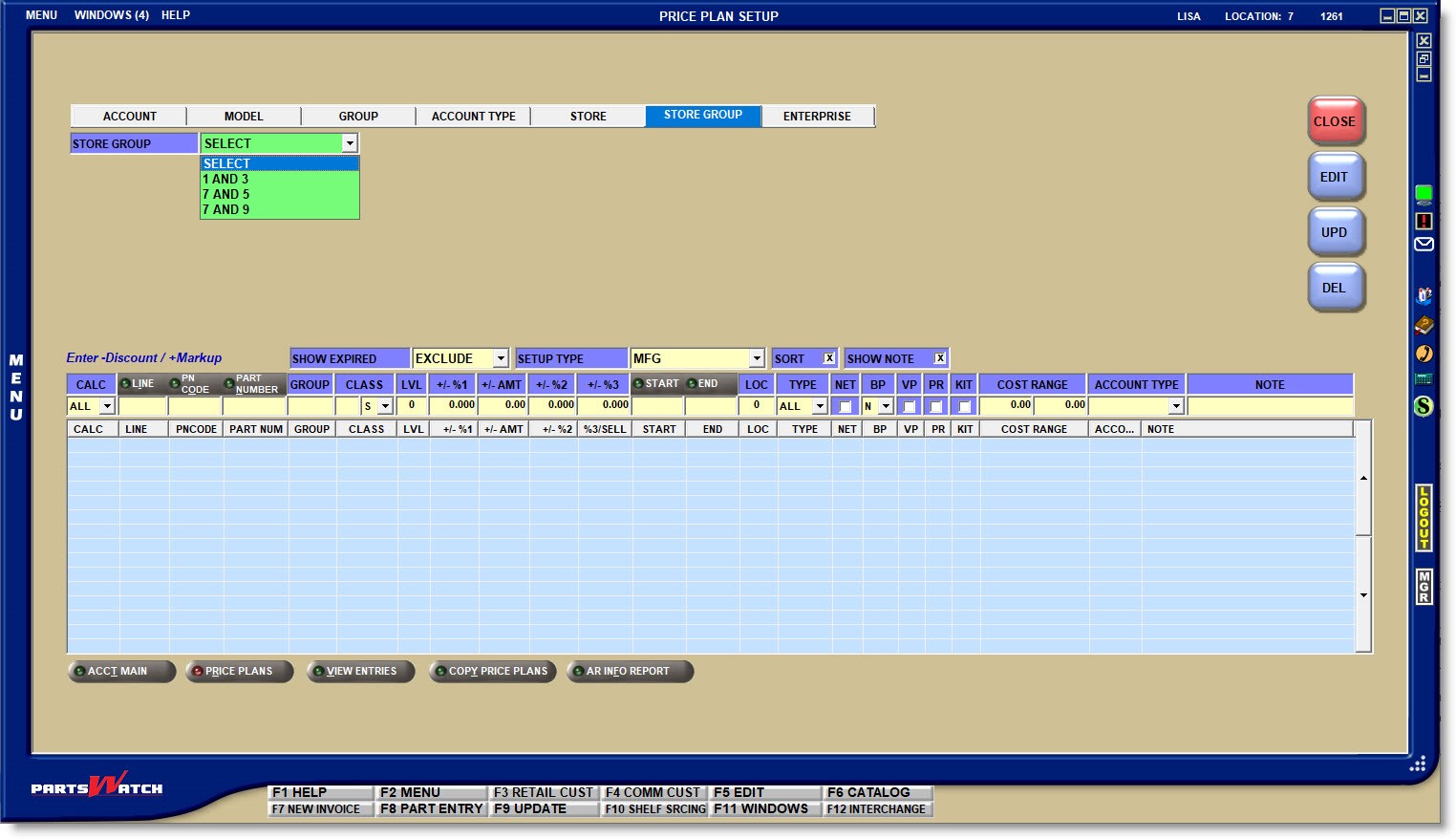Expand the SETUP TYPE MFG dropdown
Image resolution: width=1456 pixels, height=839 pixels.
click(756, 358)
